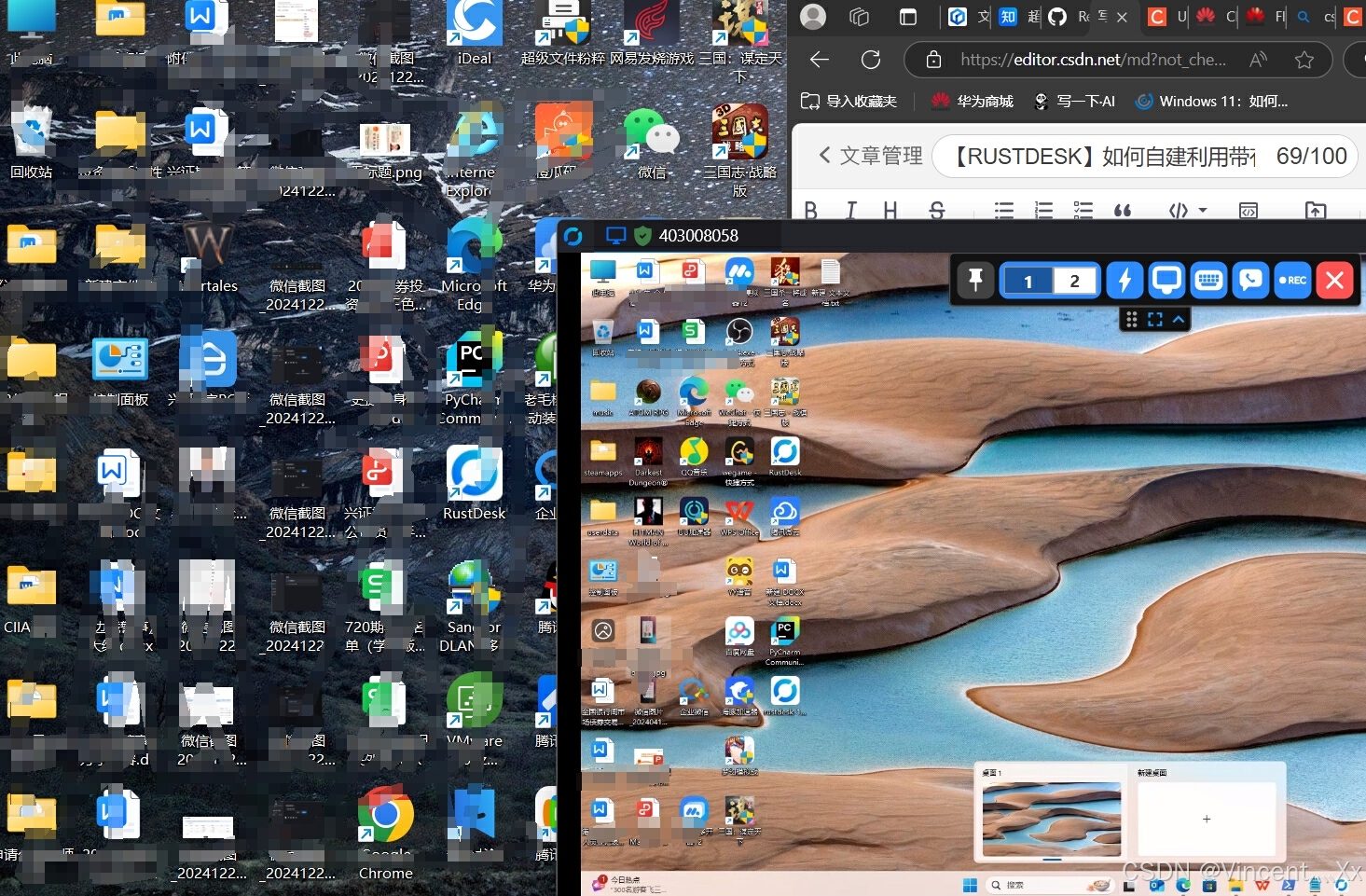Open the iDeal desktop shortcut

click(x=475, y=34)
